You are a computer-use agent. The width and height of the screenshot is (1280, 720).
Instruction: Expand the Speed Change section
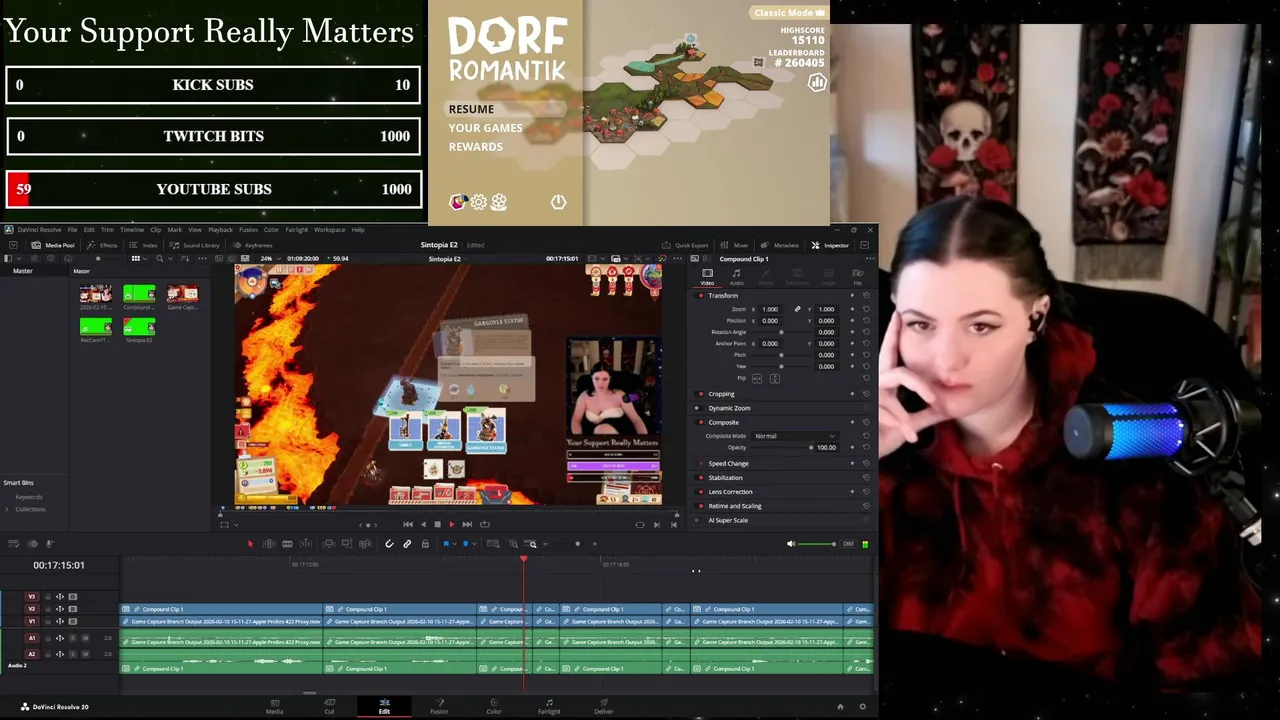[728, 463]
